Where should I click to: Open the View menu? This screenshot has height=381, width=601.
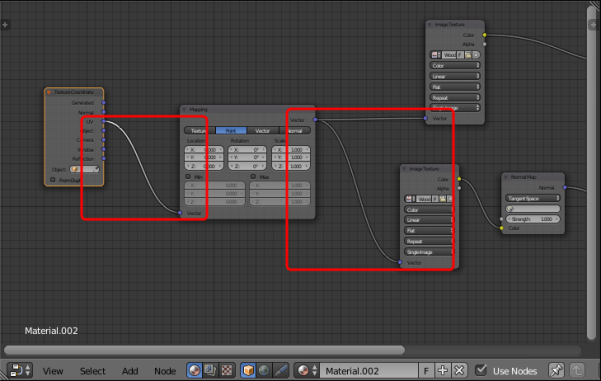coord(53,371)
